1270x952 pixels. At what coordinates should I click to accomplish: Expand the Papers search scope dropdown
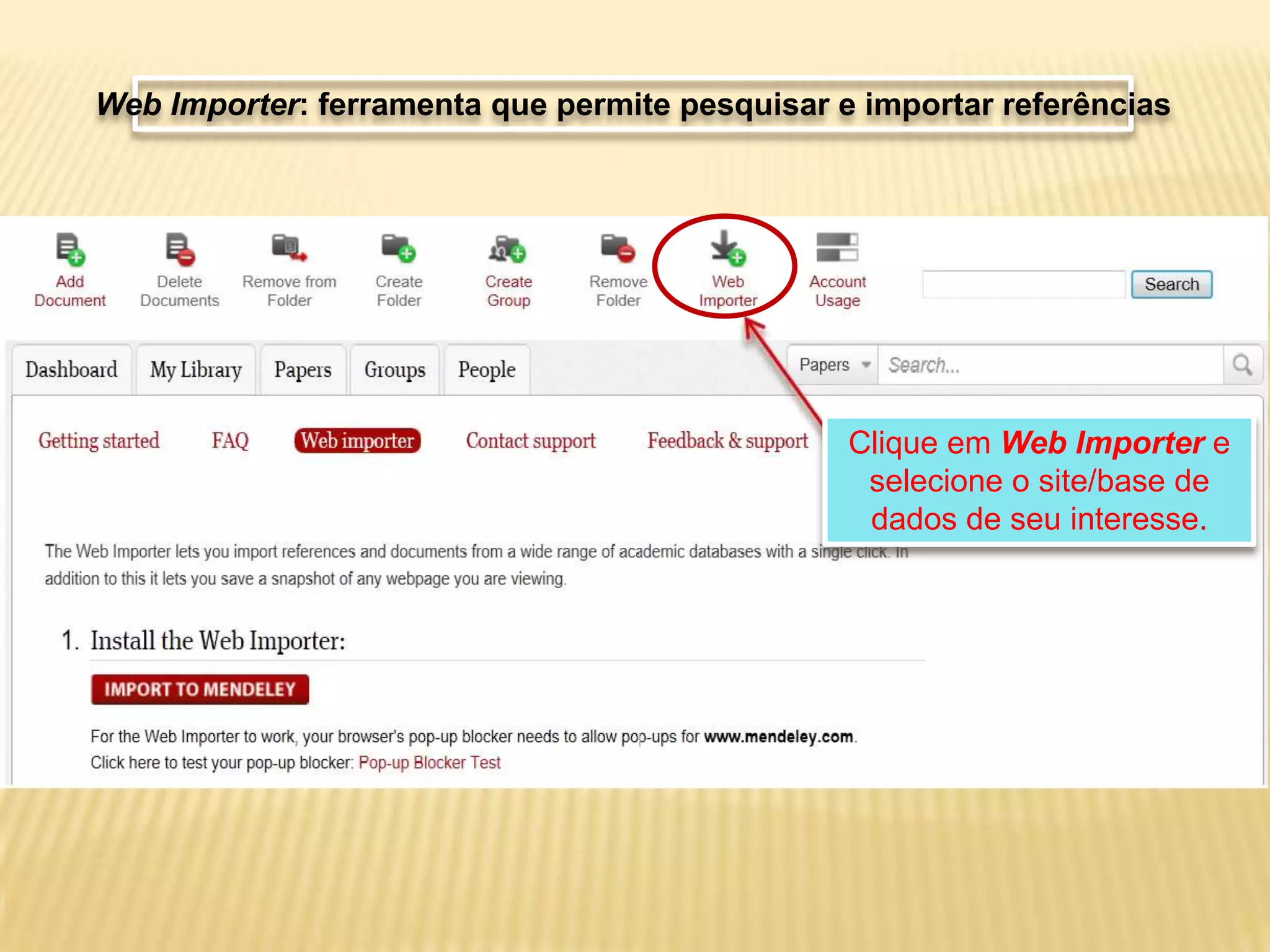coord(833,365)
